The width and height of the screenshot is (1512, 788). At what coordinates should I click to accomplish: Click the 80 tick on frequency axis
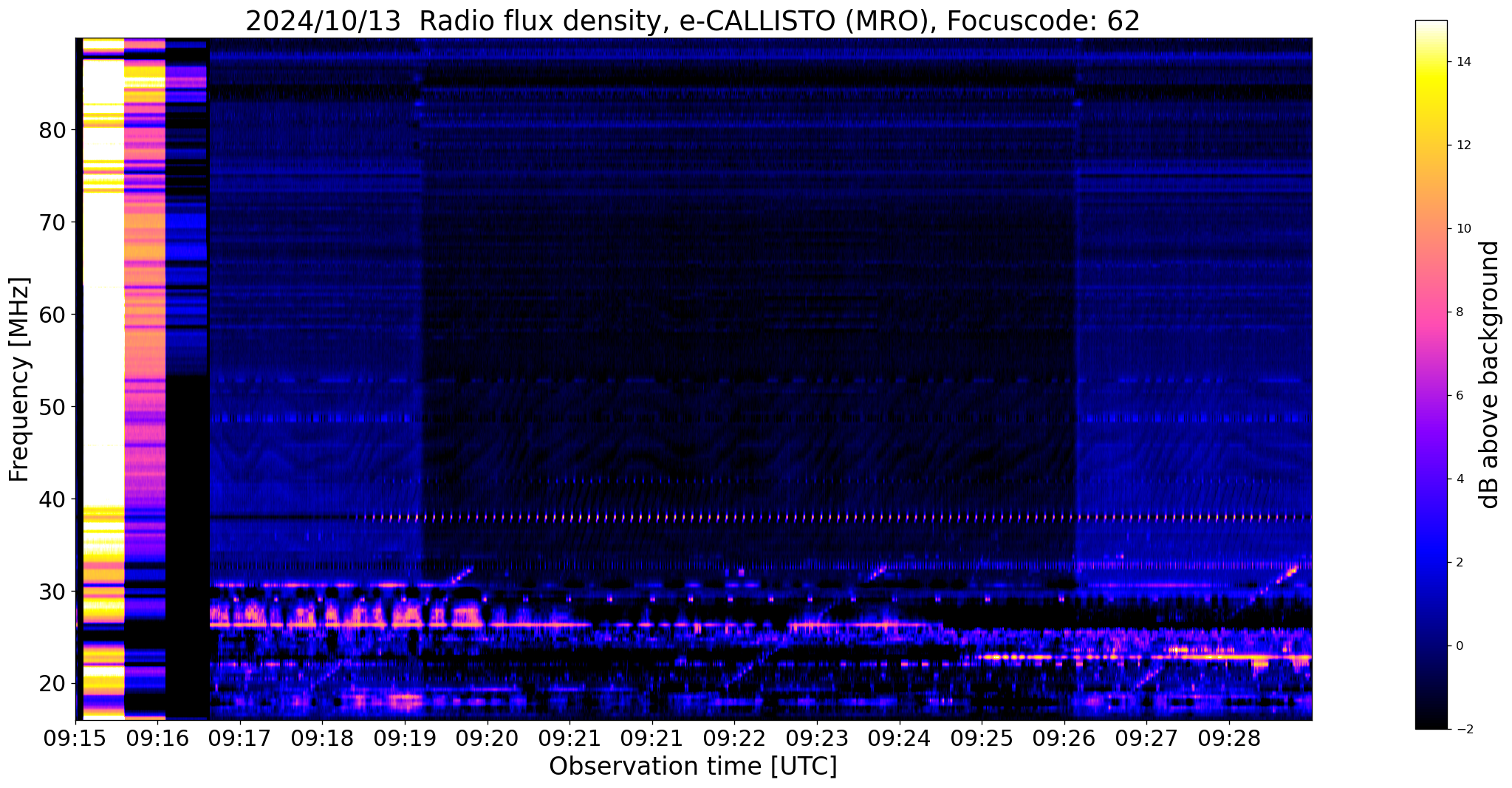(x=52, y=131)
